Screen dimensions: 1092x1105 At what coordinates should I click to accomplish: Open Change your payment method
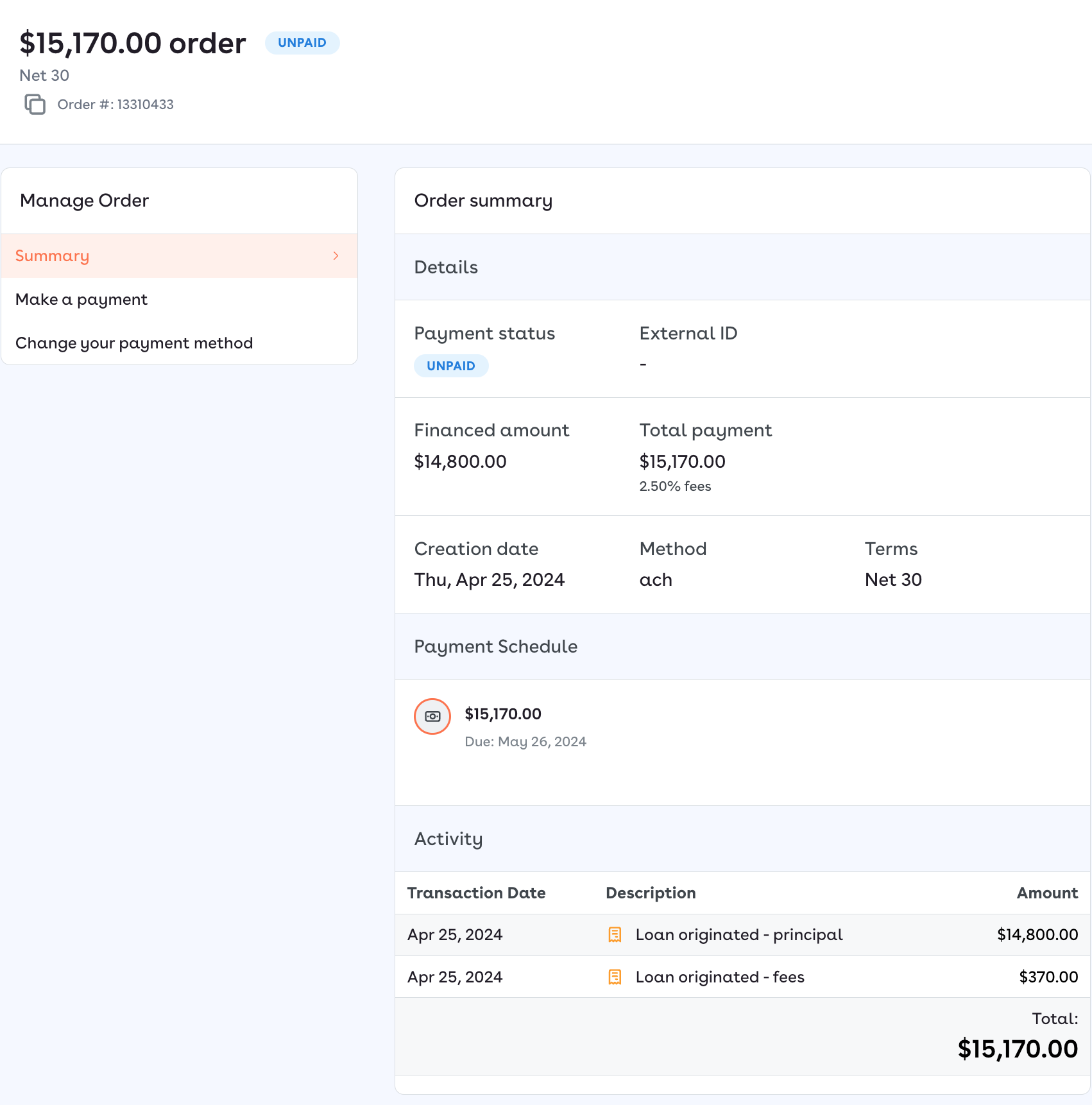(x=134, y=343)
